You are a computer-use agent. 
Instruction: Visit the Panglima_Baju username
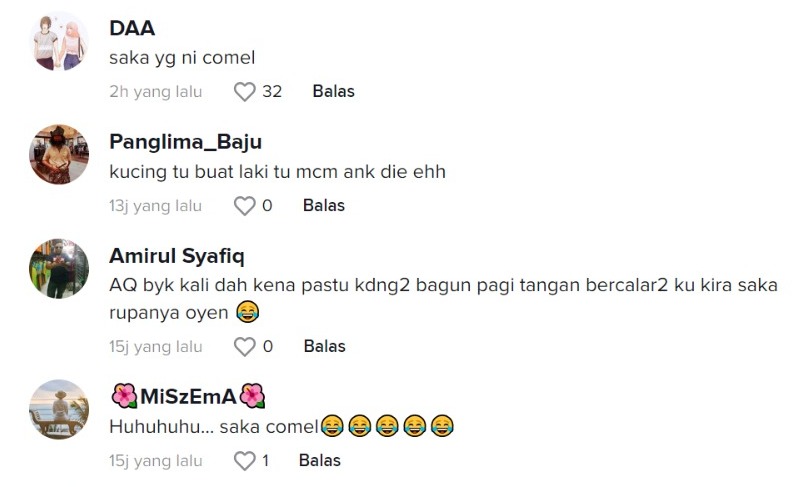[185, 142]
